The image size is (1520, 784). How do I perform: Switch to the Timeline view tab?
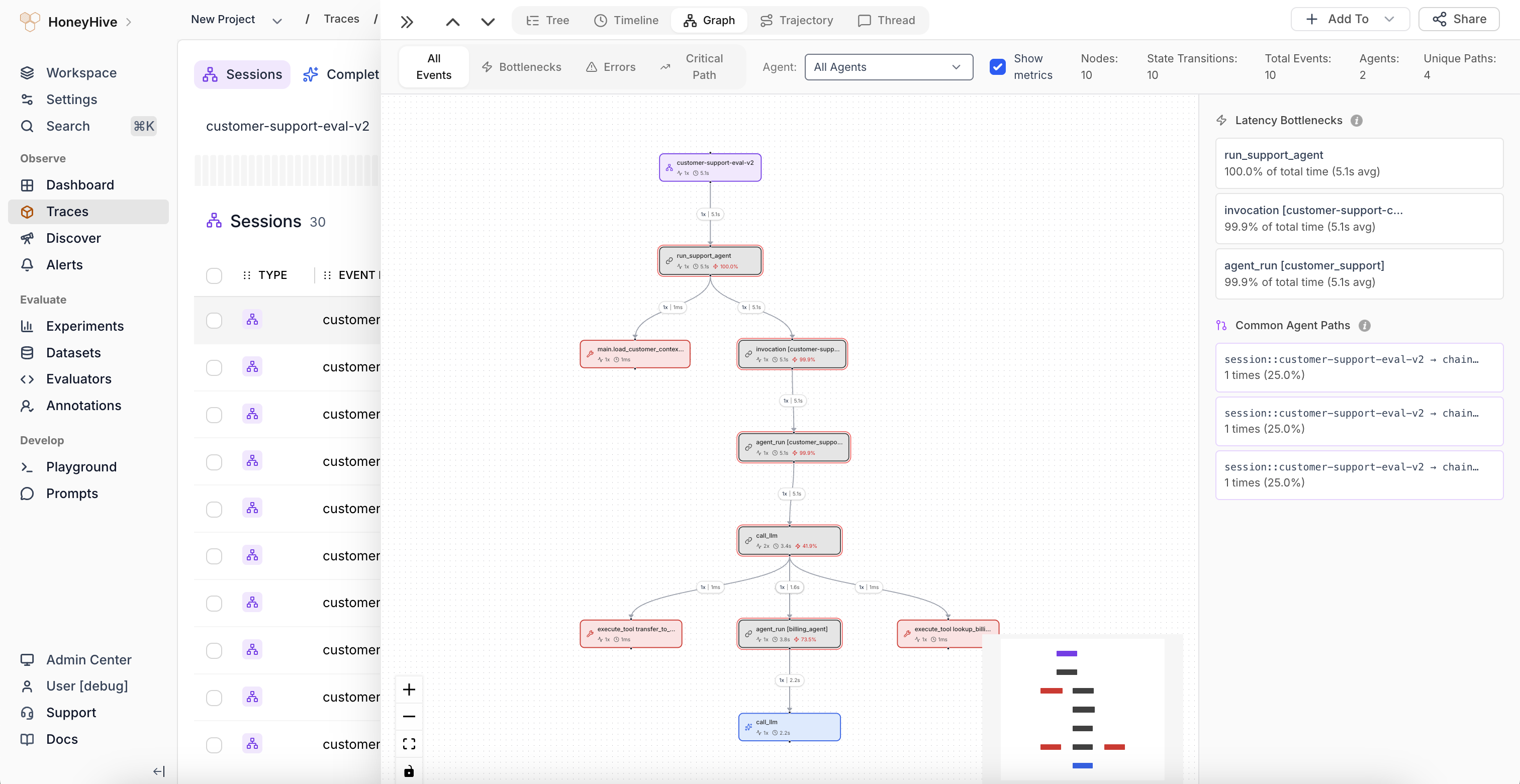point(626,21)
